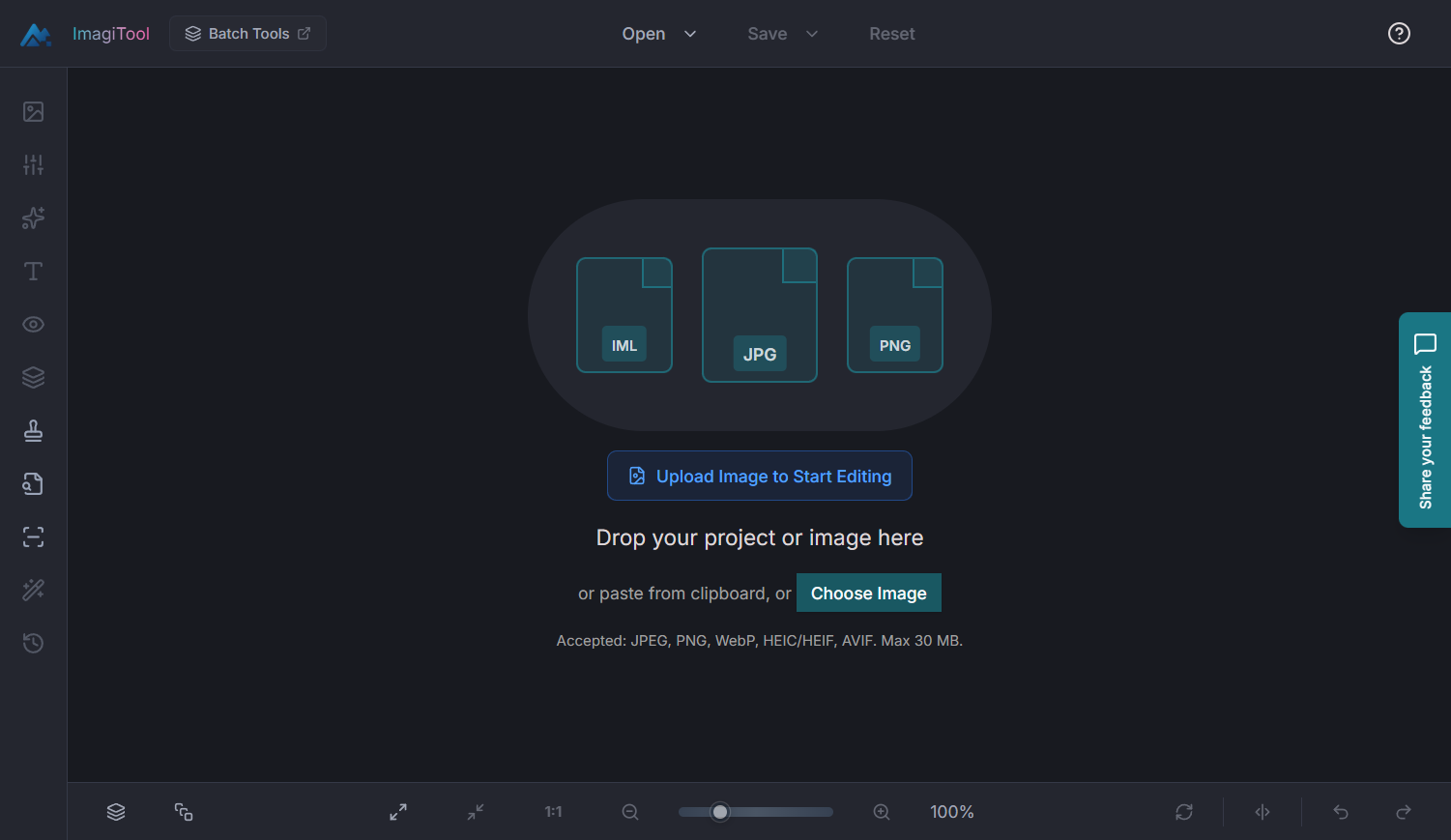Click the zoom level slider

point(756,812)
